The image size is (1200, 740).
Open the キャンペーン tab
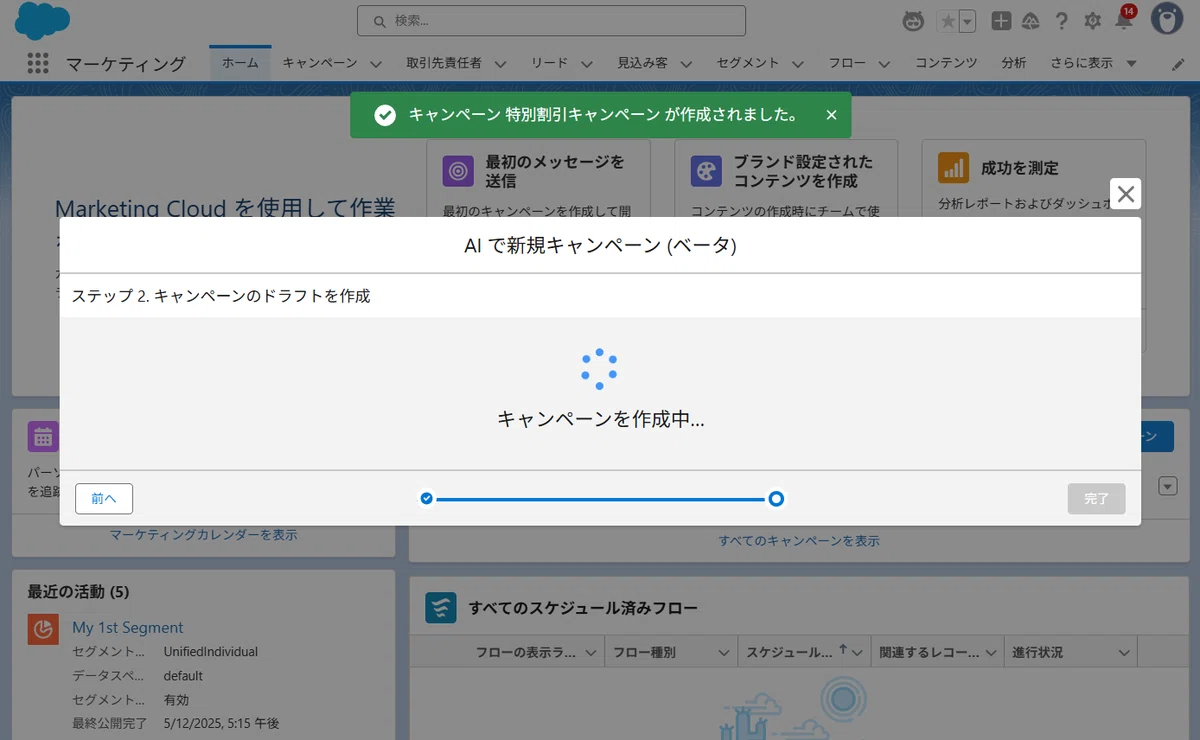(320, 63)
